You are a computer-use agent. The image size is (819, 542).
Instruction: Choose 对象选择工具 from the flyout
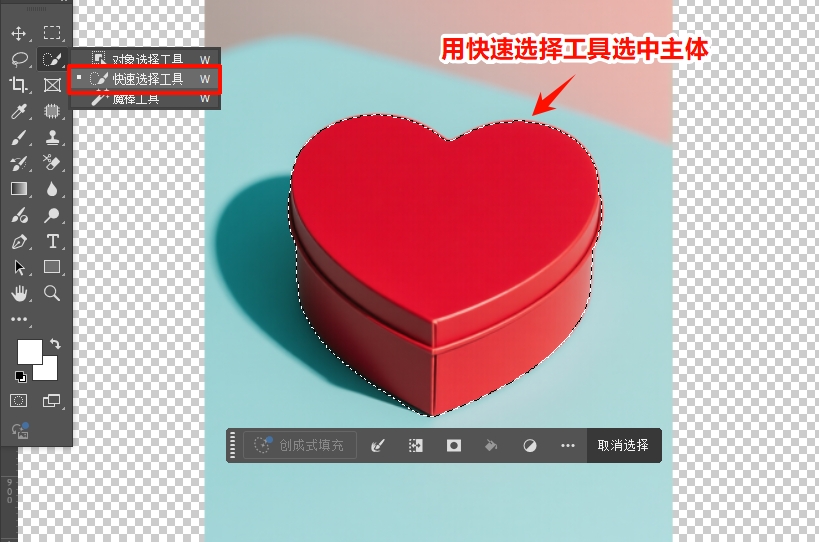tap(146, 57)
